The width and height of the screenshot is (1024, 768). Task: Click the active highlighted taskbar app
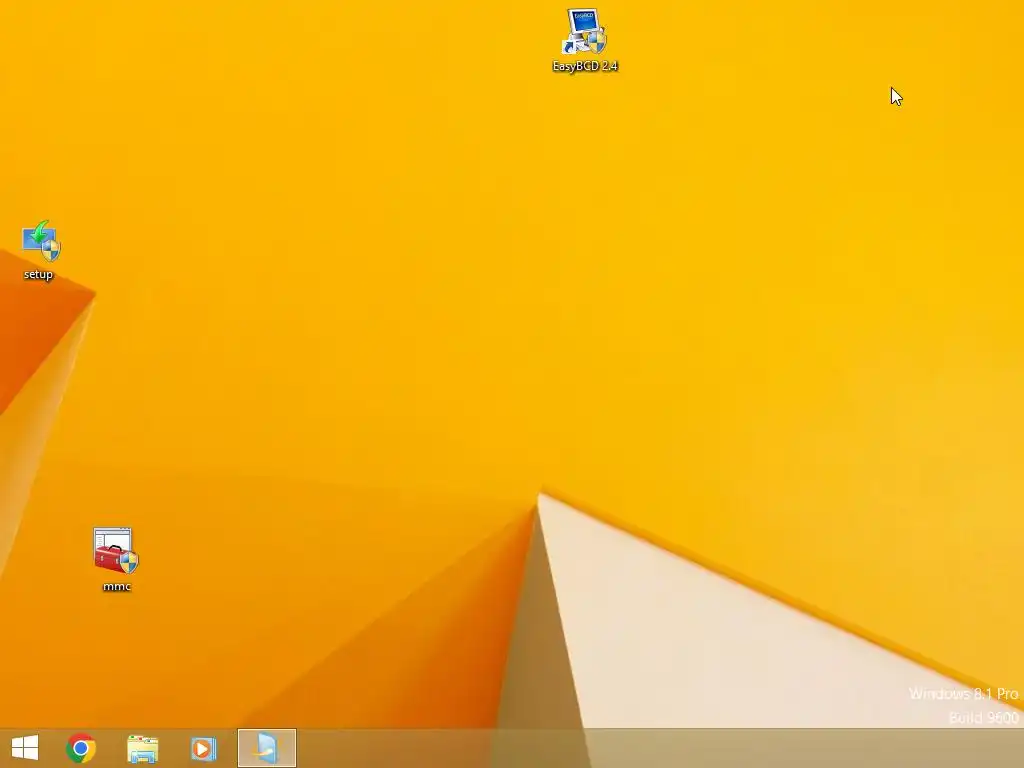266,748
